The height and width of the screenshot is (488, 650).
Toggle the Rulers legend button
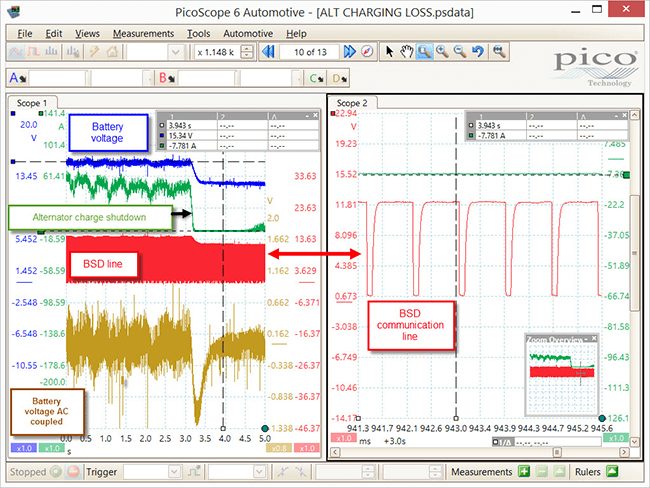612,472
